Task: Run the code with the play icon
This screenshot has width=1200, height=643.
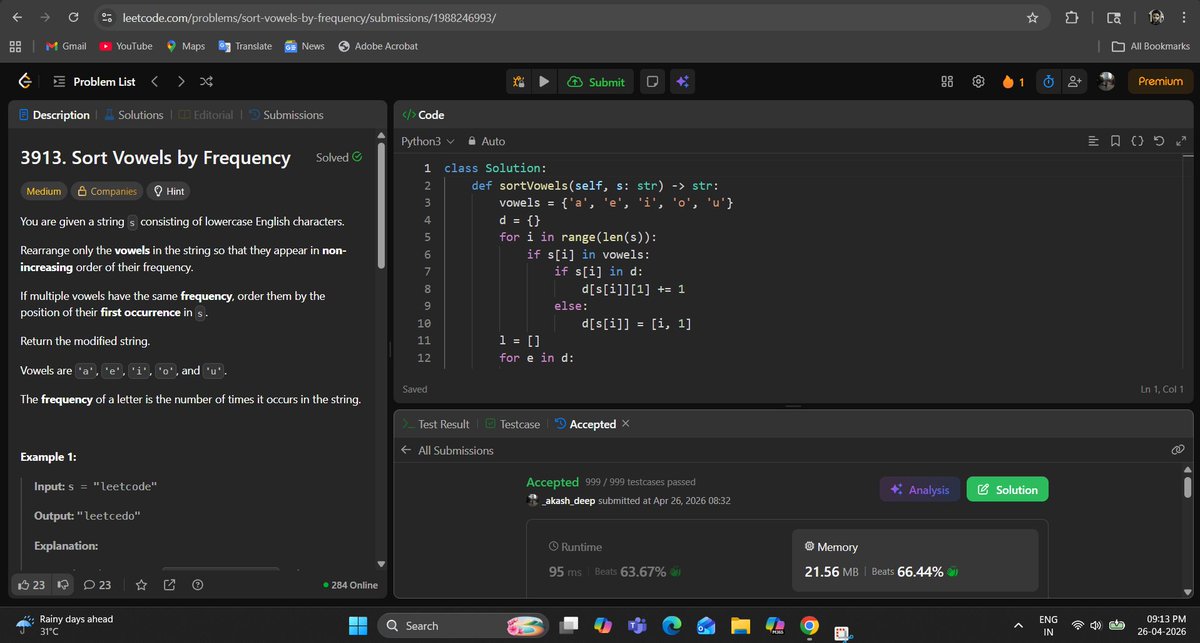Action: [x=544, y=81]
